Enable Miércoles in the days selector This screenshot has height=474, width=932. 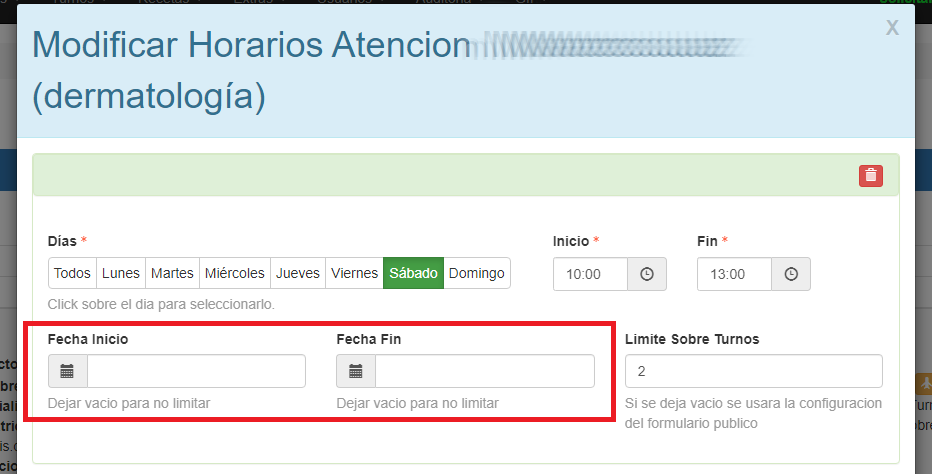tap(235, 273)
